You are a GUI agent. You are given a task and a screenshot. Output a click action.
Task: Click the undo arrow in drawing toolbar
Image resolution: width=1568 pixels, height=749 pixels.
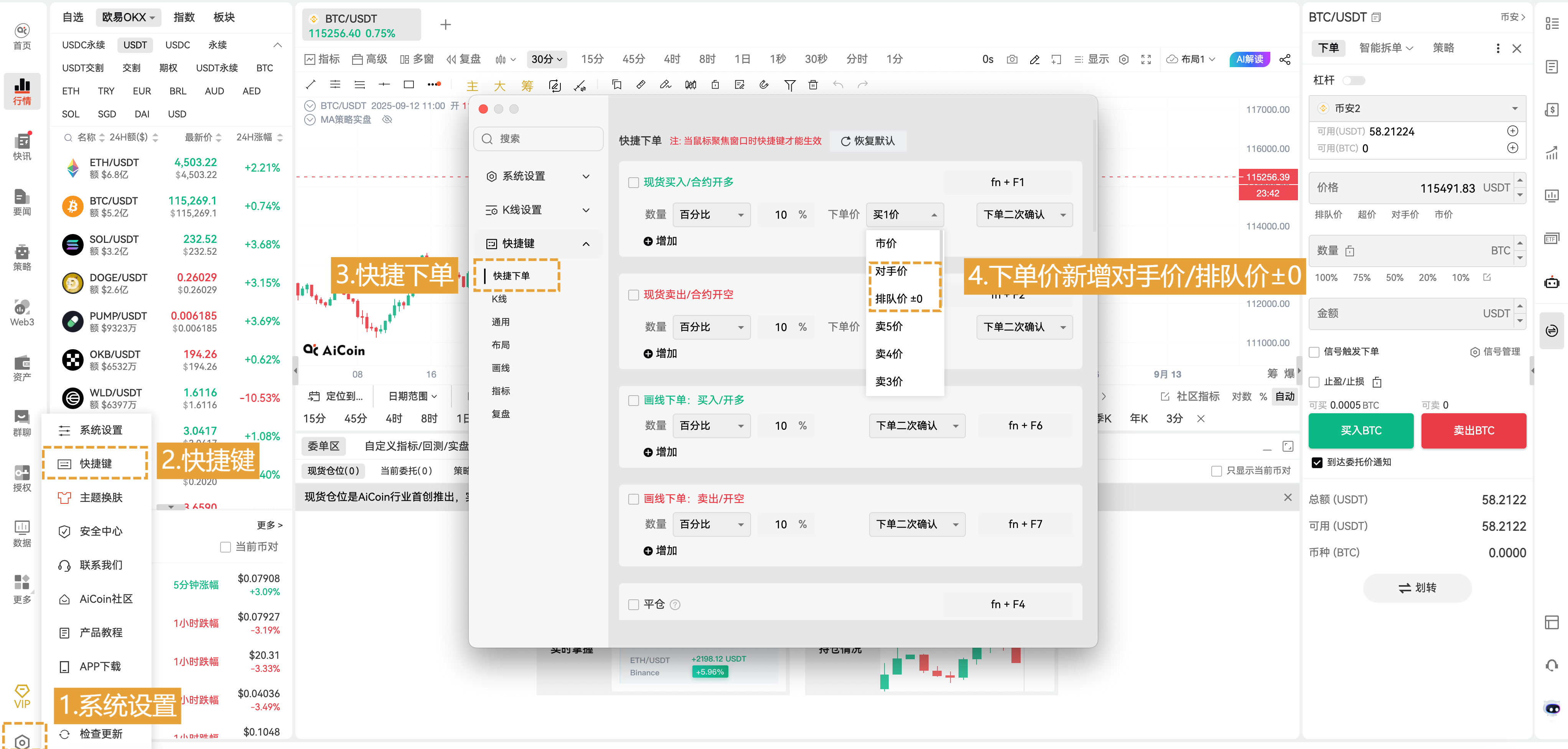point(838,84)
